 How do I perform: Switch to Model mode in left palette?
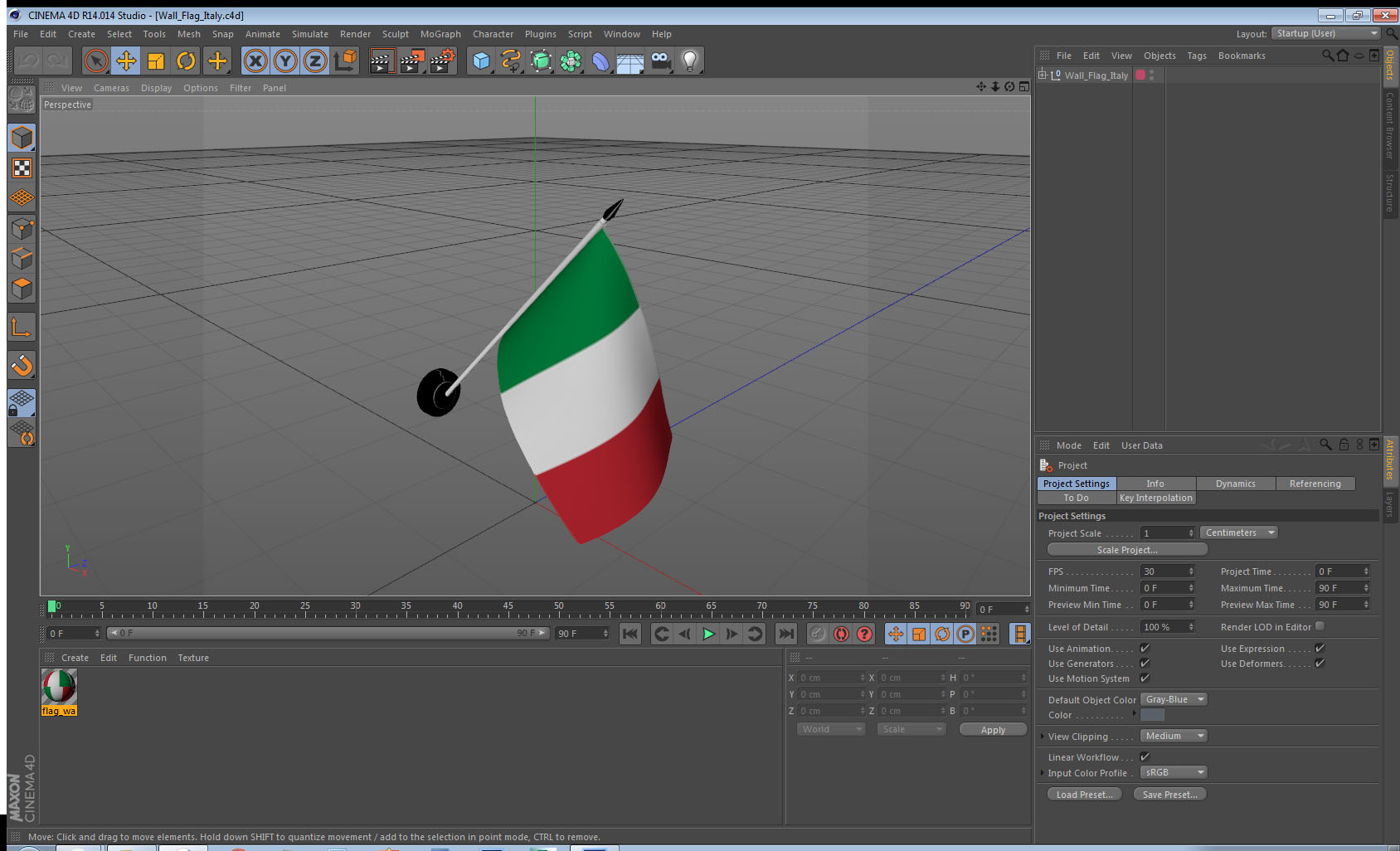[x=22, y=138]
